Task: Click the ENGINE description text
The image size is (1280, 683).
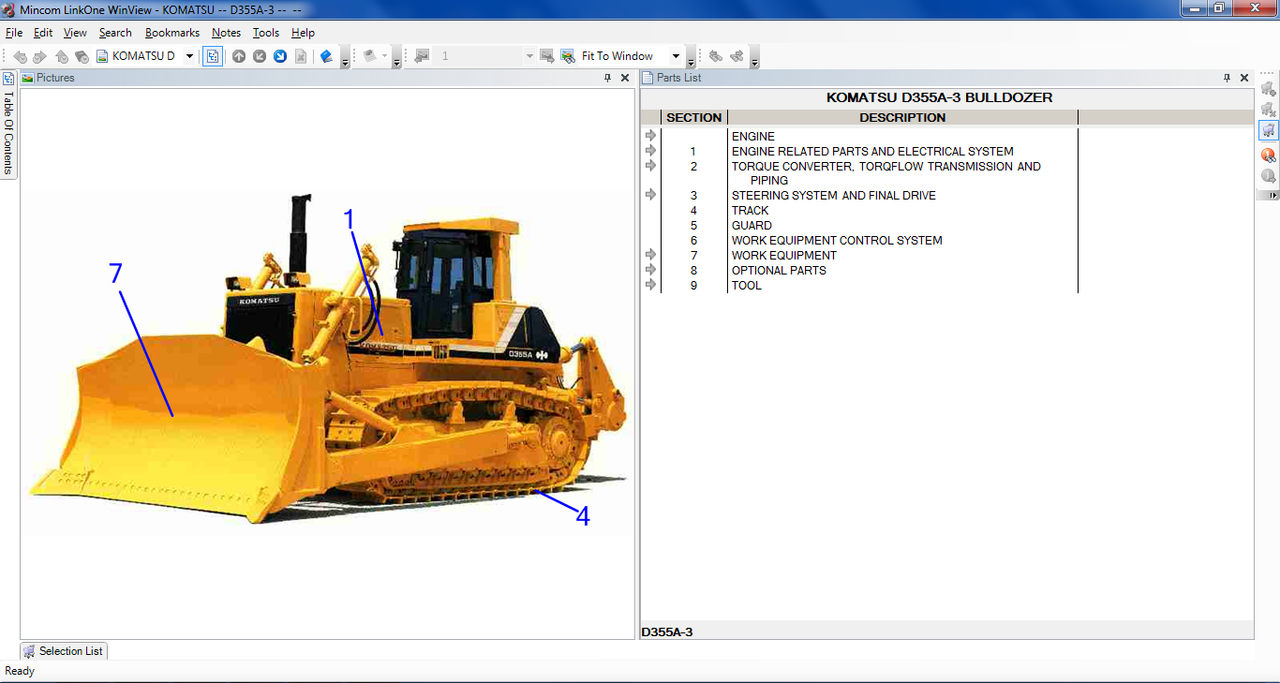Action: pyautogui.click(x=753, y=136)
